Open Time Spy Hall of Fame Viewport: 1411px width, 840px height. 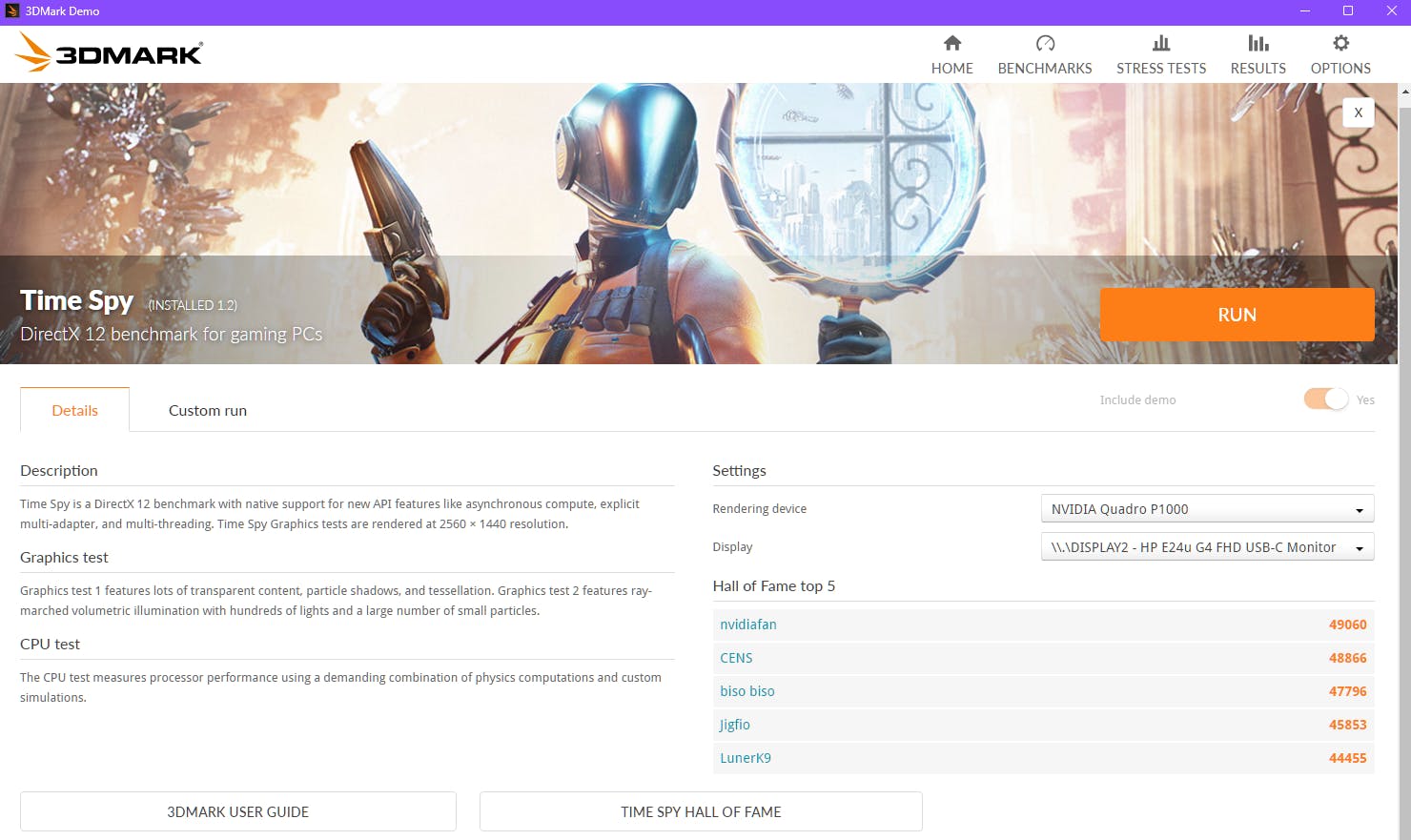[x=701, y=811]
